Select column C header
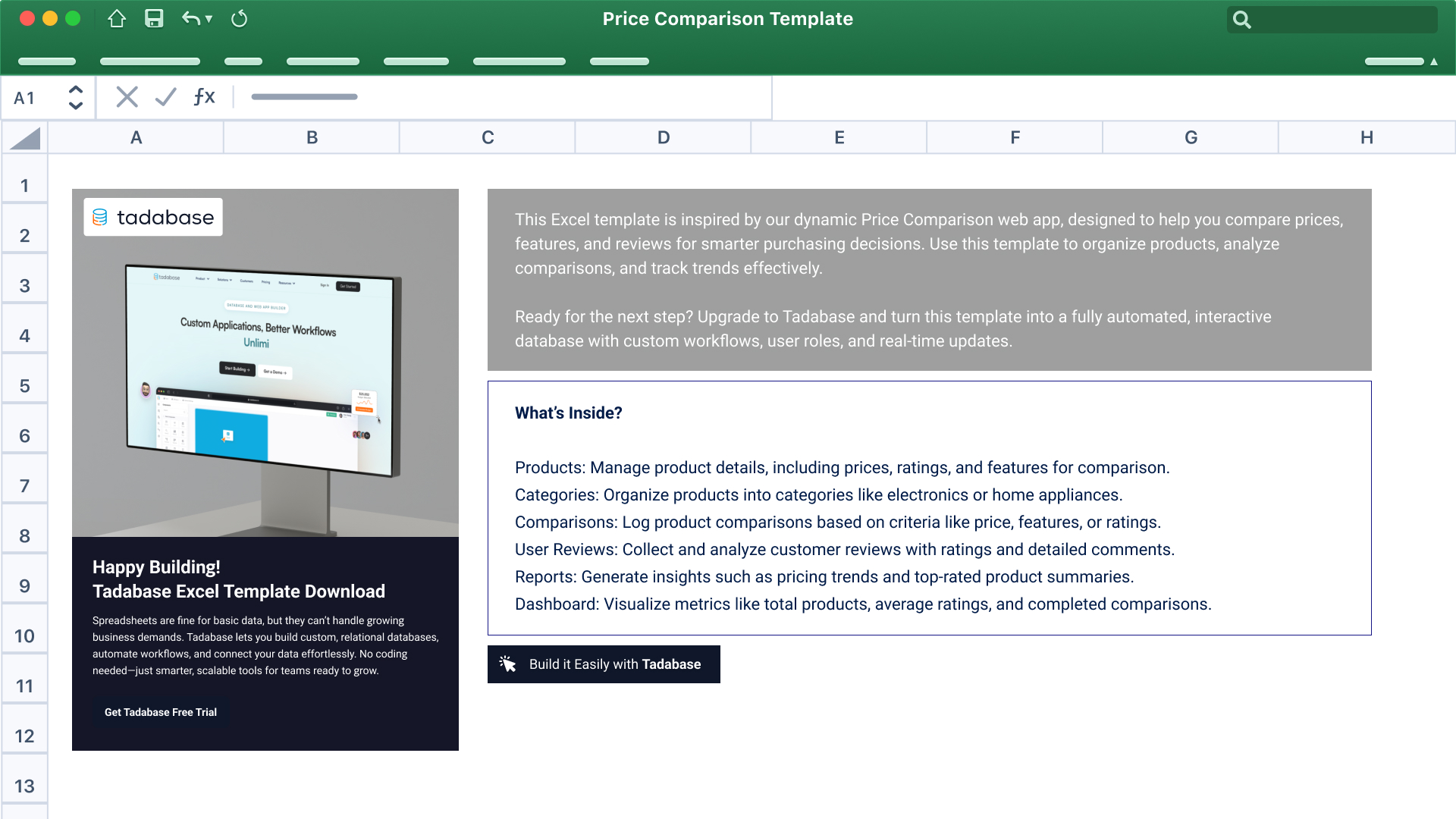Image resolution: width=1456 pixels, height=819 pixels. [488, 138]
